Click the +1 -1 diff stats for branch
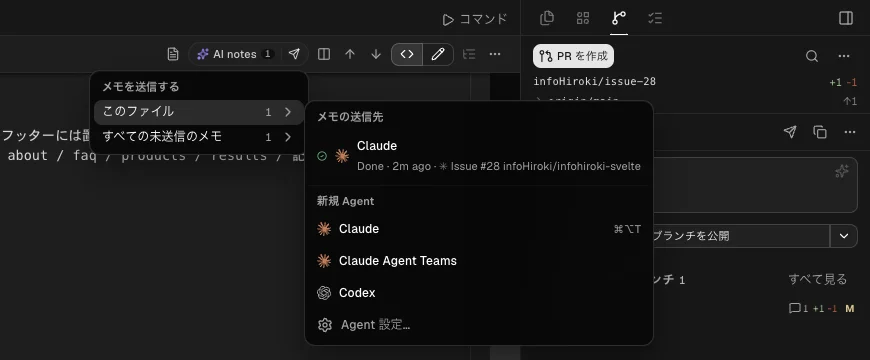The image size is (870, 360). point(843,83)
